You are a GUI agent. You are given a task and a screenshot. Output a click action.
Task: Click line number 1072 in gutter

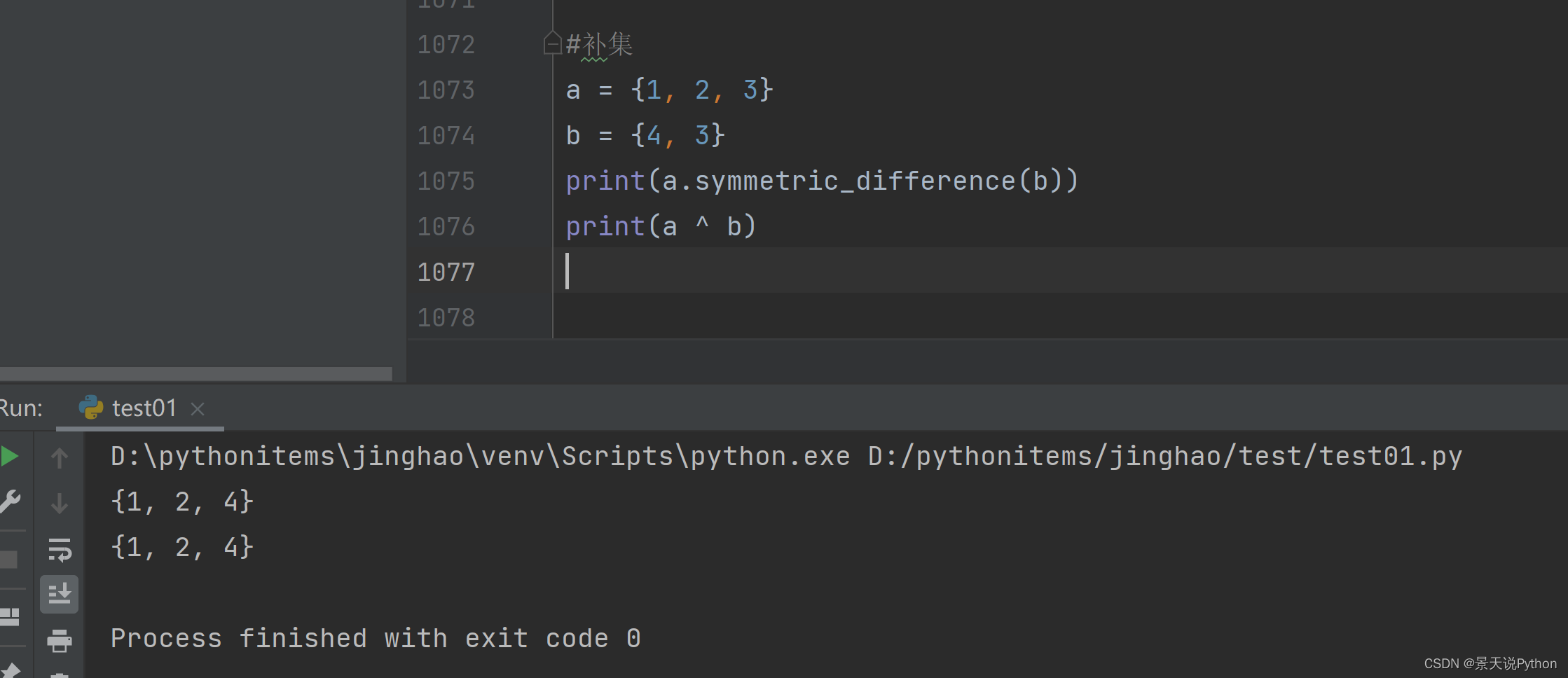(x=446, y=45)
